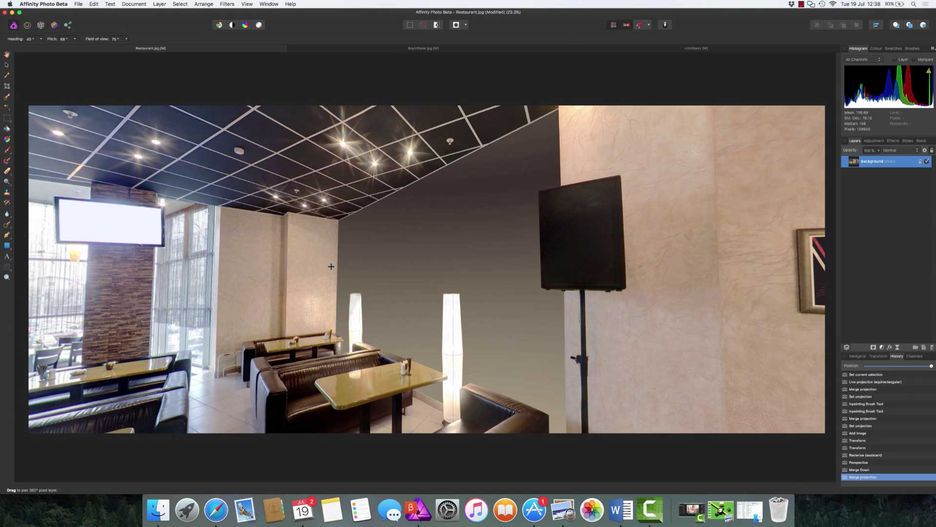Screen dimensions: 936x527
Task: Open Field of view dropdown arrow
Action: (126, 39)
